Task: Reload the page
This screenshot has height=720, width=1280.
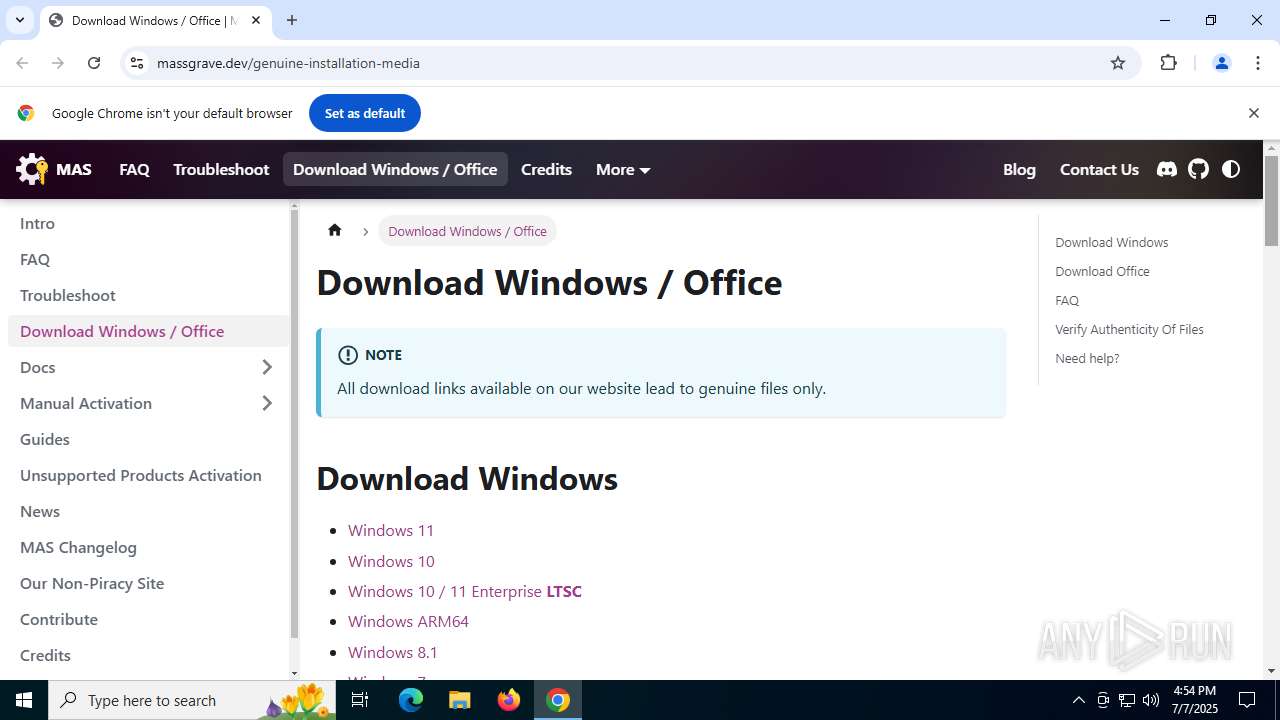Action: [94, 63]
